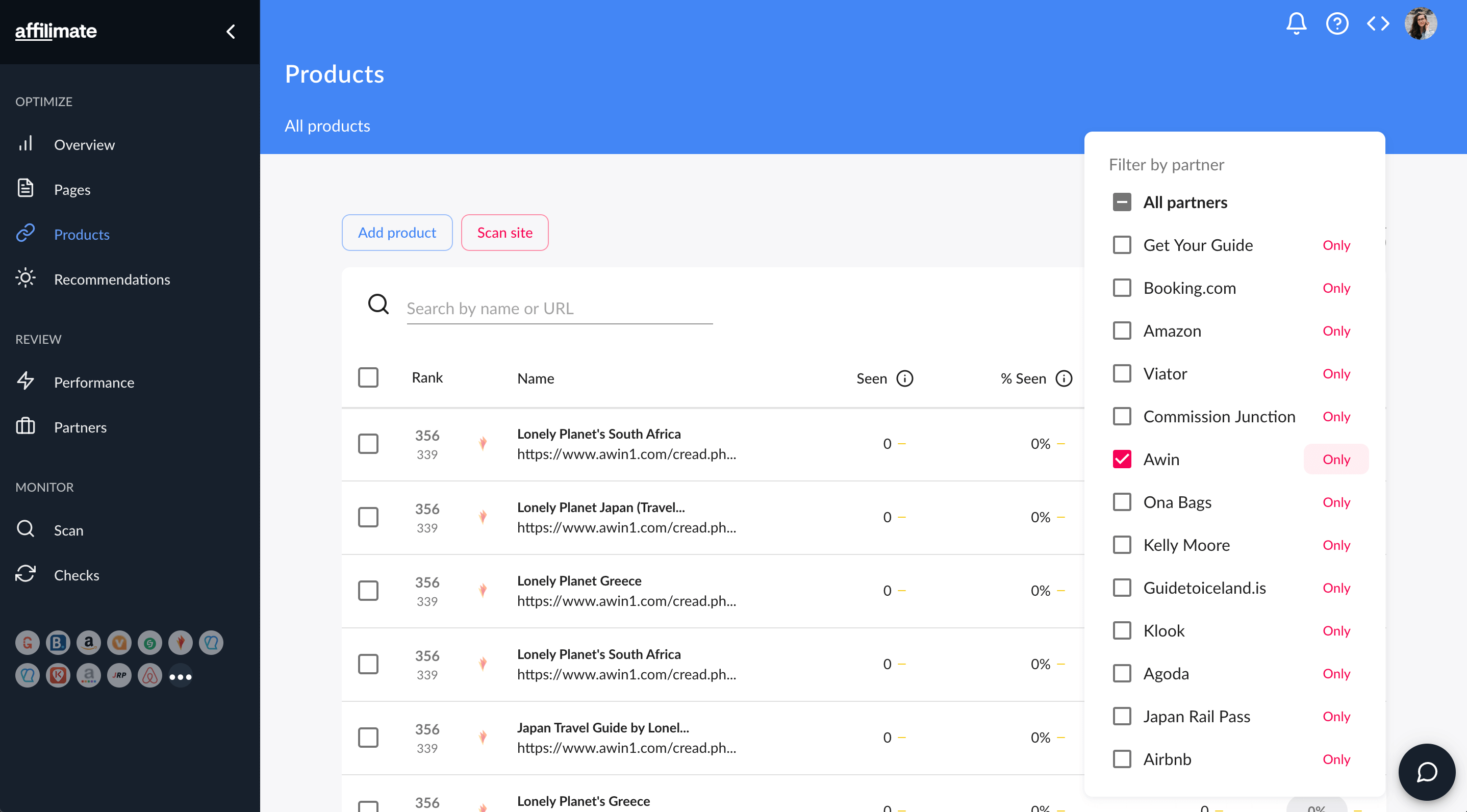
Task: Check the Klook partner filter
Action: pos(1122,630)
